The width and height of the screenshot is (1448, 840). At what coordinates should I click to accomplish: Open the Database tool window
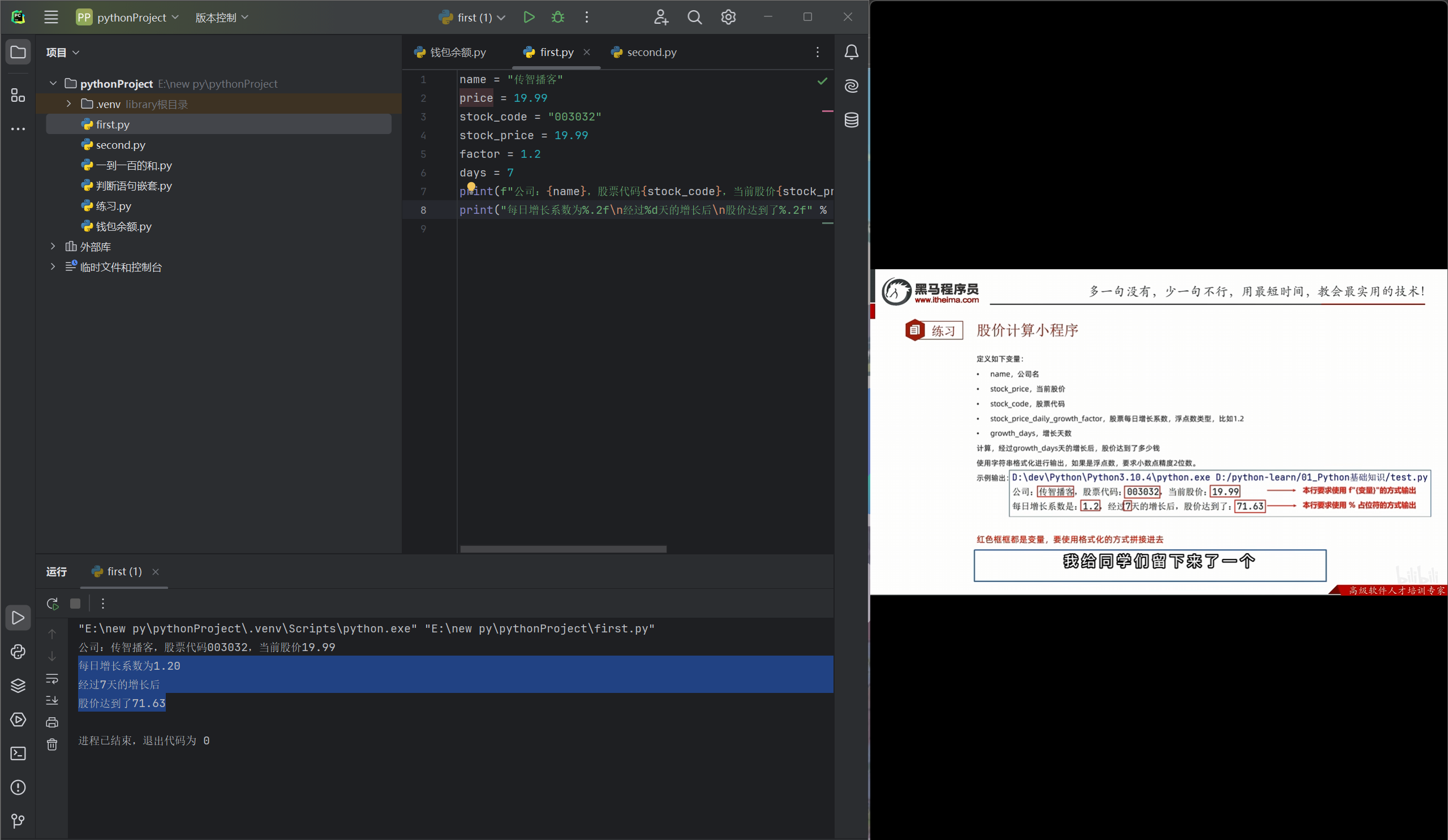[x=851, y=120]
